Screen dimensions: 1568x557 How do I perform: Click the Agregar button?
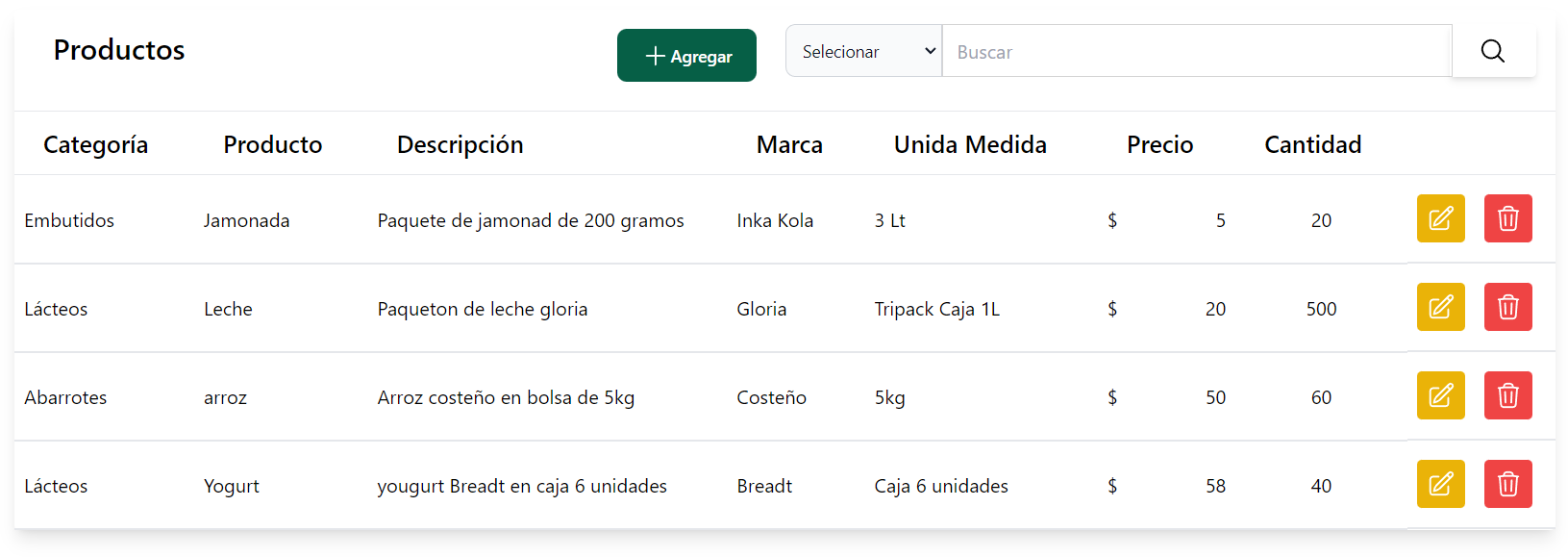click(x=686, y=56)
